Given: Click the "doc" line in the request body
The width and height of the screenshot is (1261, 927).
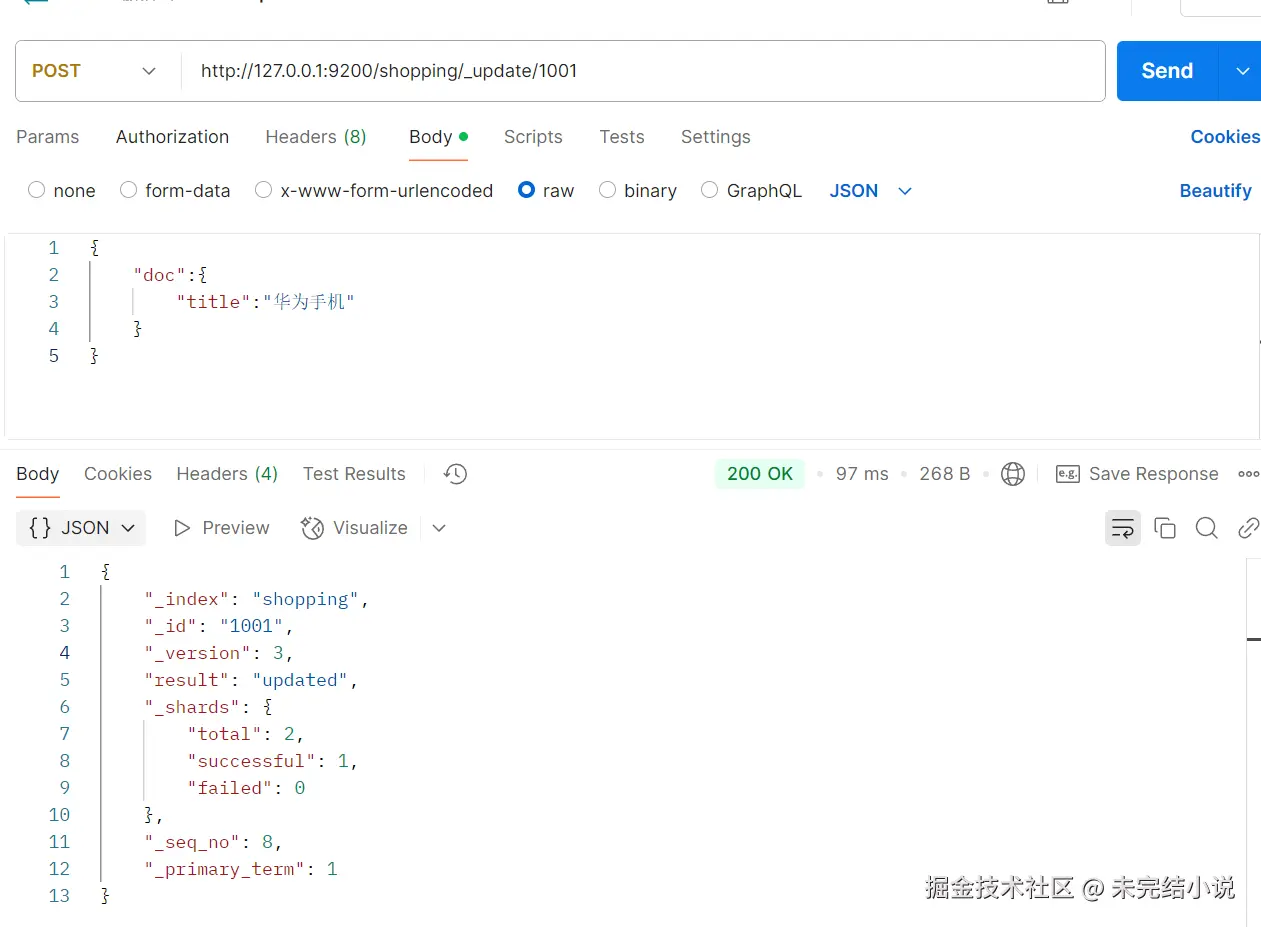Looking at the screenshot, I should point(170,274).
